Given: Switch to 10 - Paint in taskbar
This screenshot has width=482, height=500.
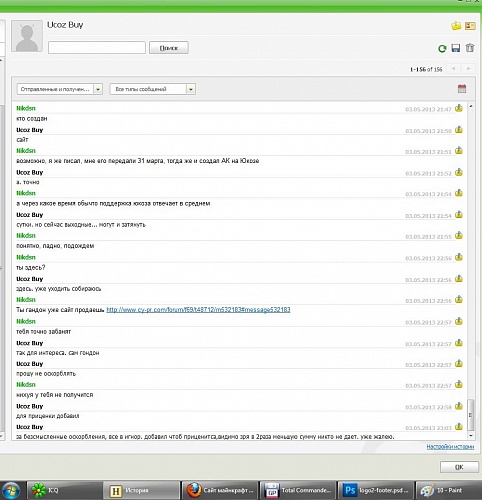Looking at the screenshot, I should (x=448, y=490).
